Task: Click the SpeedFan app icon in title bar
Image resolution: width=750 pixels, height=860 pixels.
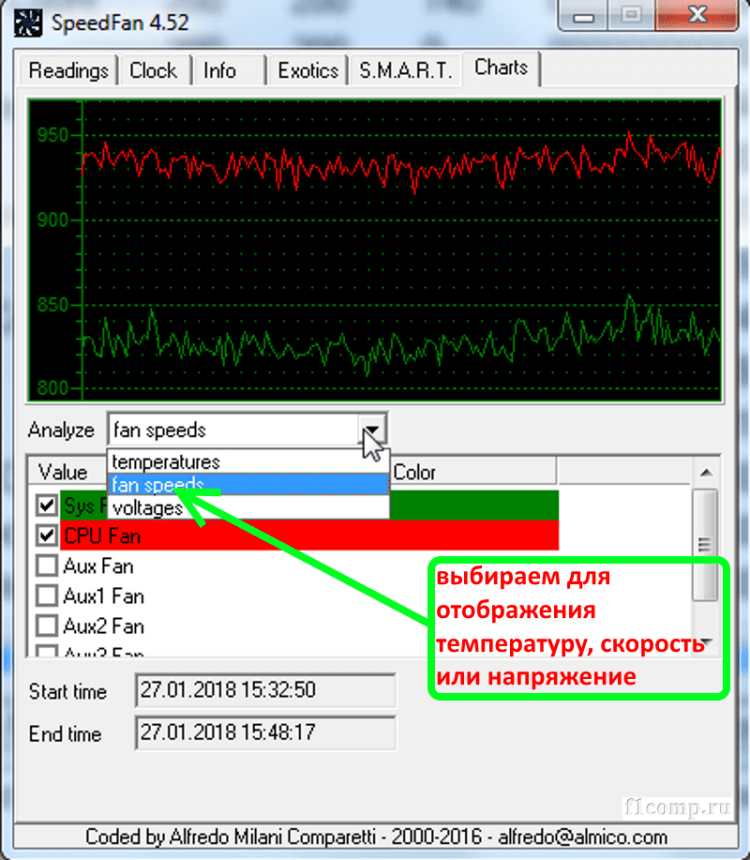Action: point(27,23)
